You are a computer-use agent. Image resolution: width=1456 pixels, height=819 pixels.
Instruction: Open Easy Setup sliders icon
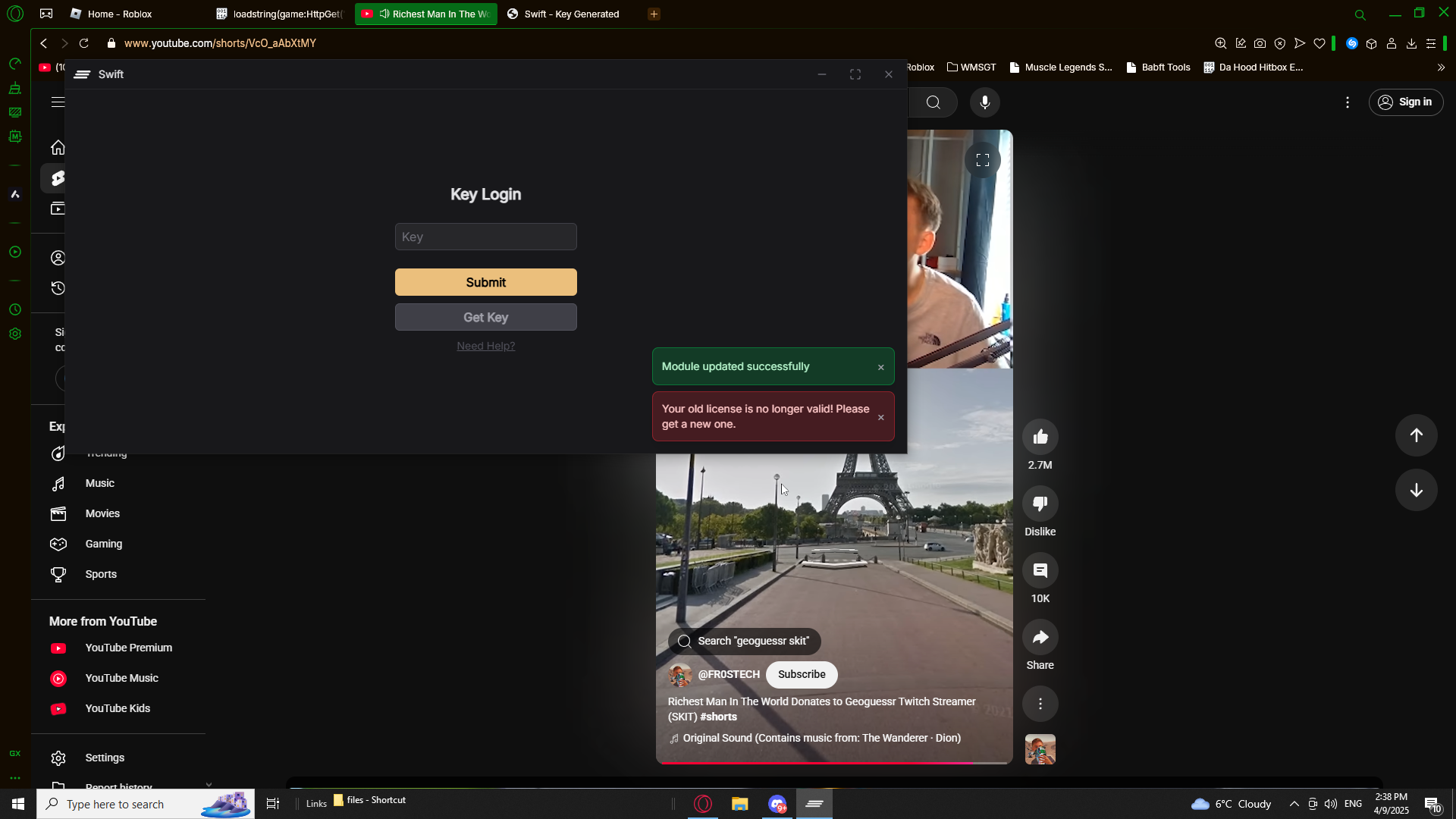[1431, 43]
